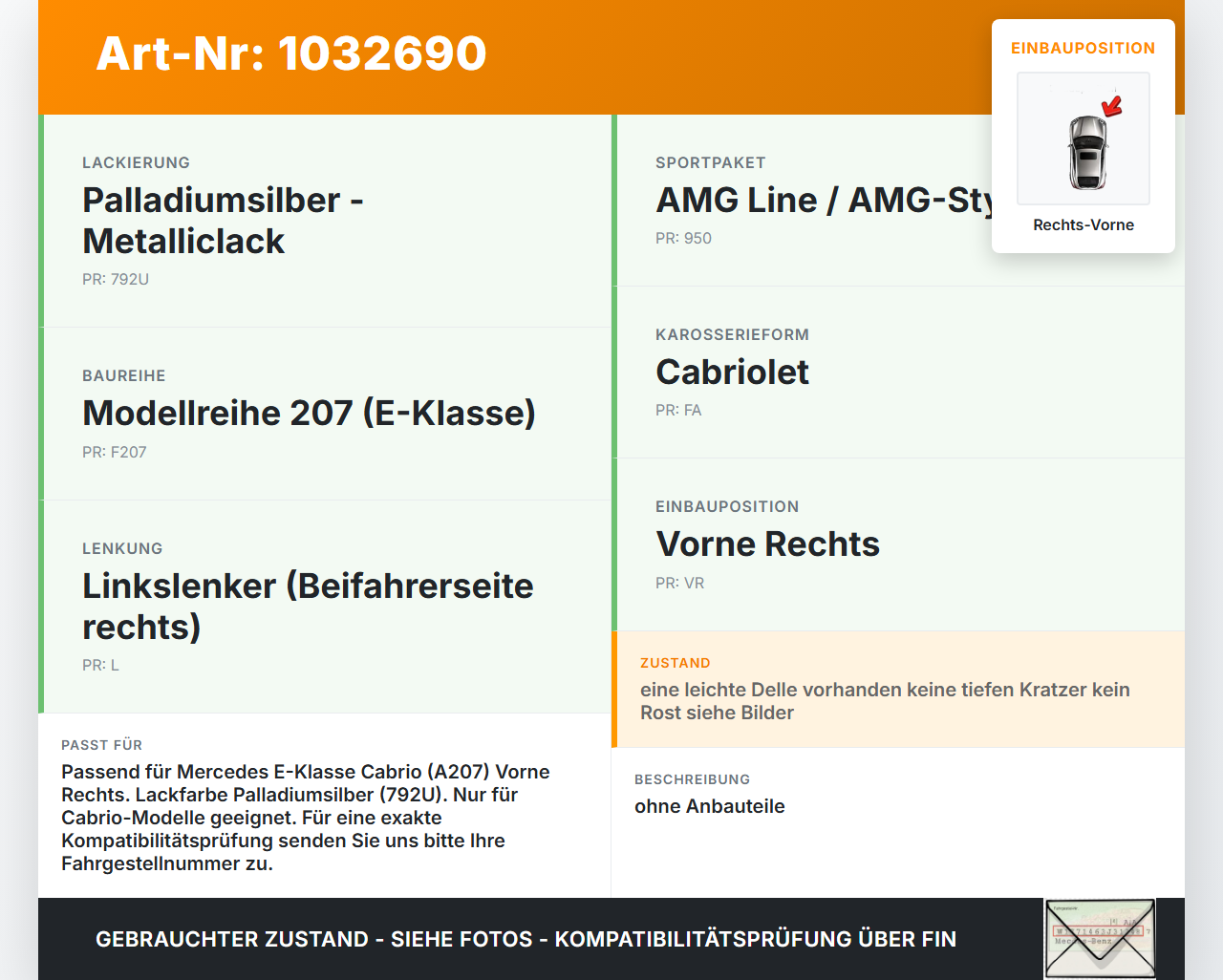The width and height of the screenshot is (1223, 980).
Task: Click the EINBAUPOSITION card title
Action: click(1084, 48)
